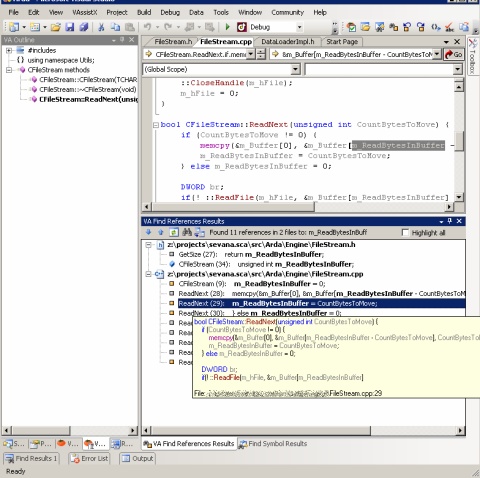Click the Paste toolbar icon
The width and height of the screenshot is (480, 478).
coord(130,27)
